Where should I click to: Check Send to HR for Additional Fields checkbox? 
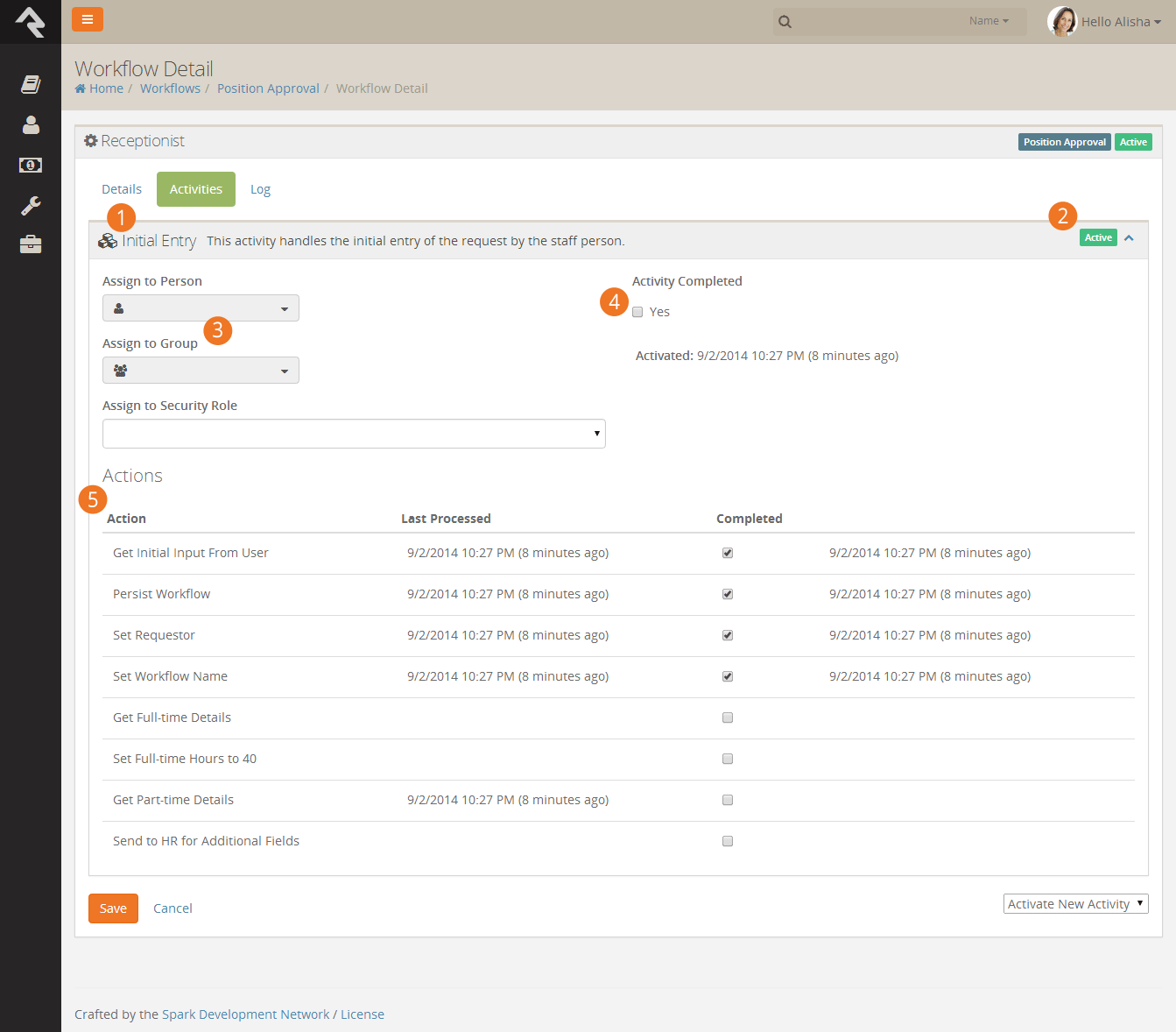[728, 841]
